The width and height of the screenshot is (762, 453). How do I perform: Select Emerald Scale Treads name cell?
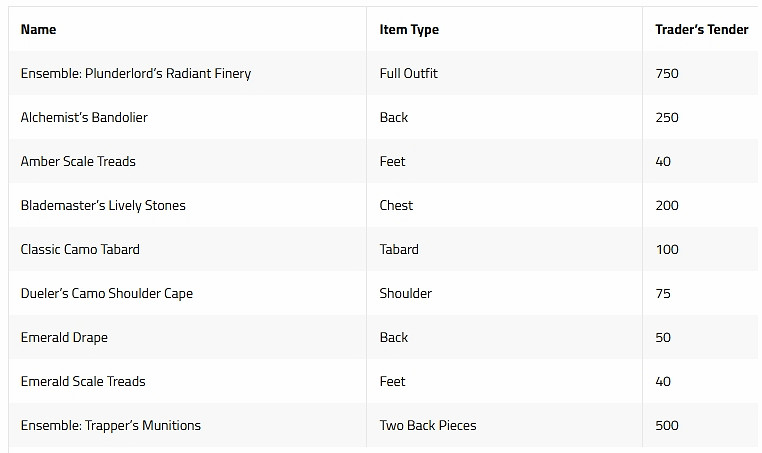coord(83,382)
